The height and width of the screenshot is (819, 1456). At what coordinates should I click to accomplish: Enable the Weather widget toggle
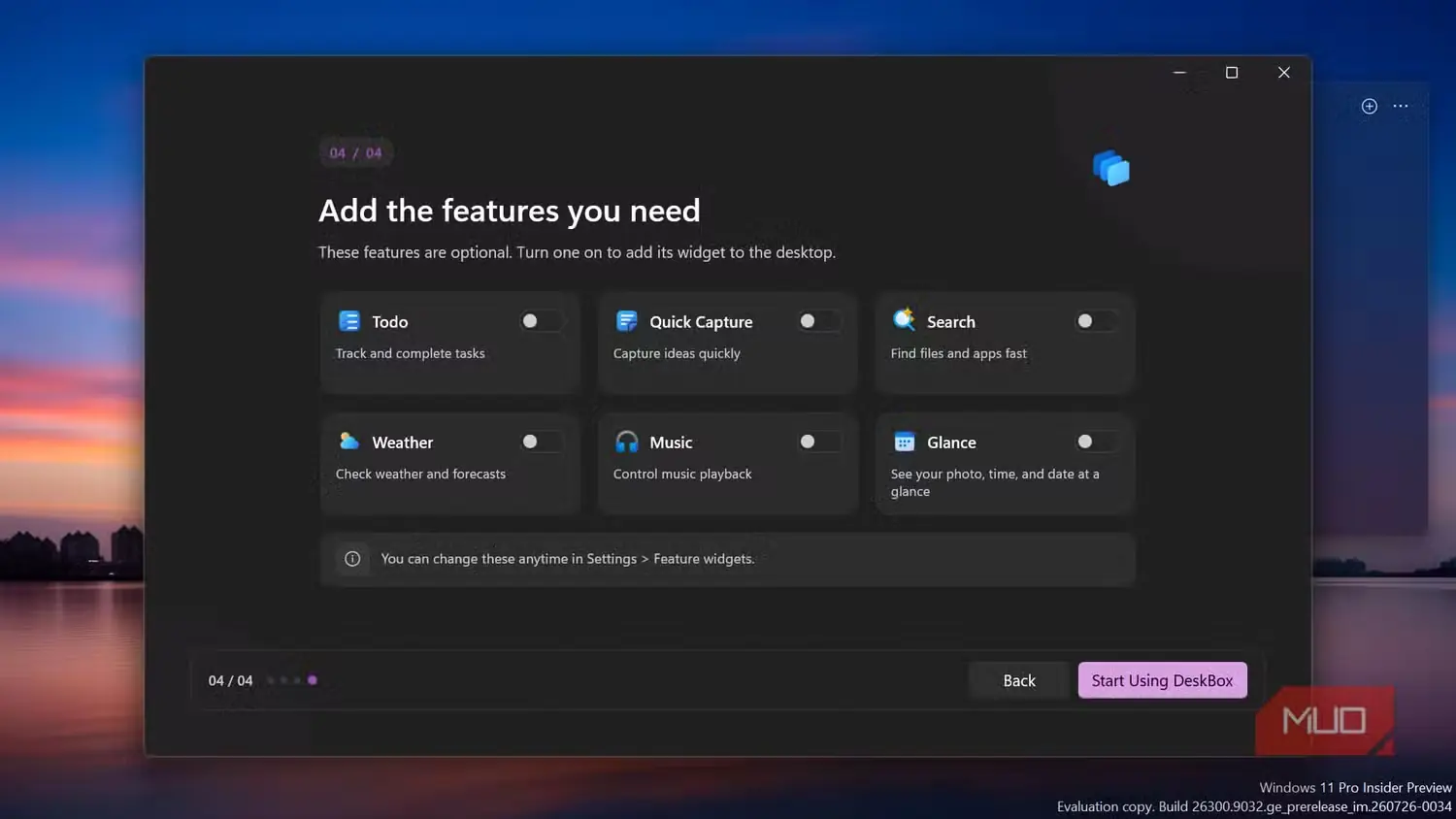pos(542,442)
